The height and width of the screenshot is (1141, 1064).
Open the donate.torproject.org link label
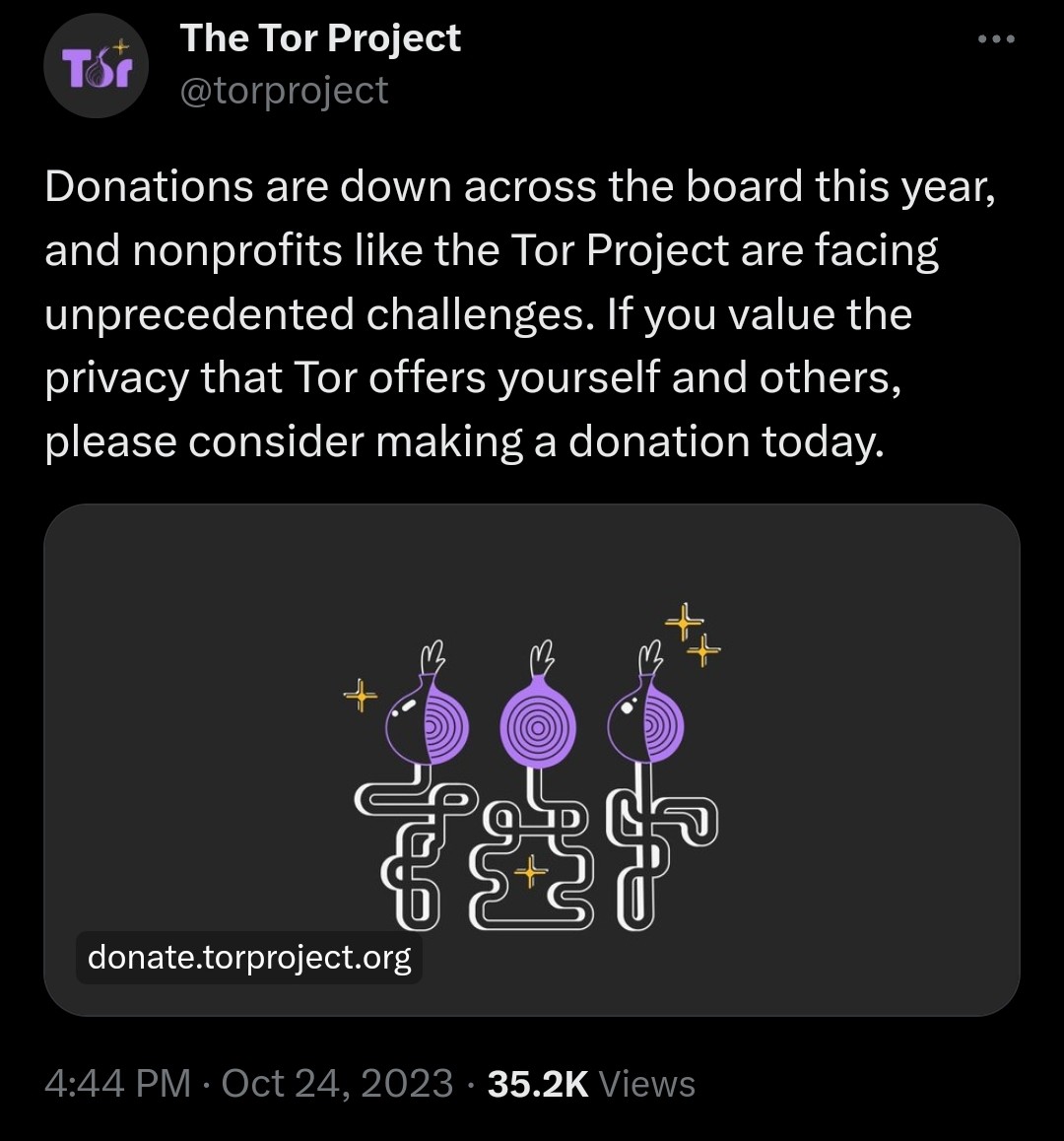(x=249, y=957)
